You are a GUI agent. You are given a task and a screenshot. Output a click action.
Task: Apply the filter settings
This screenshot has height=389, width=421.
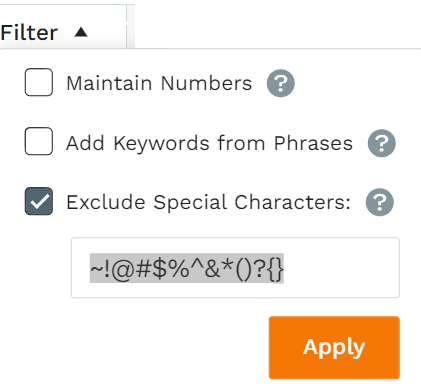(x=334, y=347)
